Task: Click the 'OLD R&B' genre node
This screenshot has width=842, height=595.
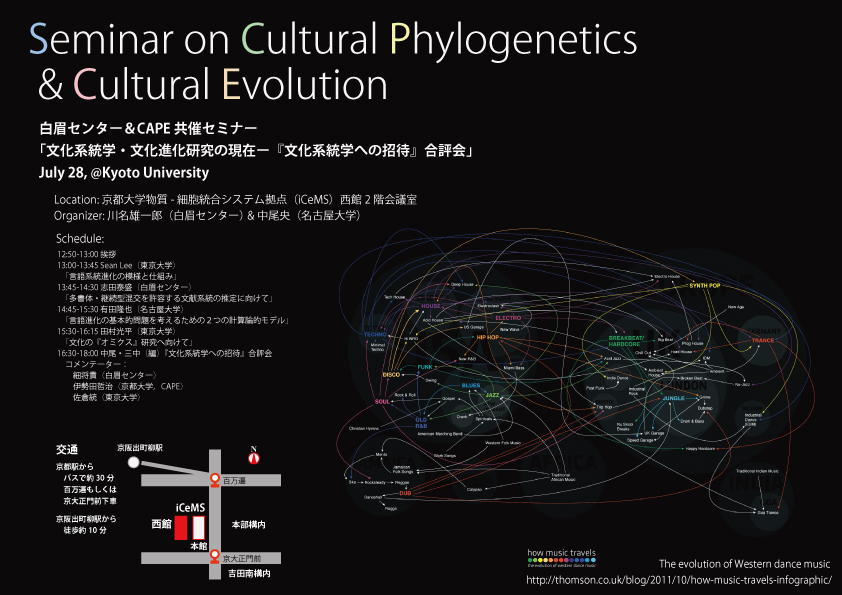Action: [x=421, y=423]
